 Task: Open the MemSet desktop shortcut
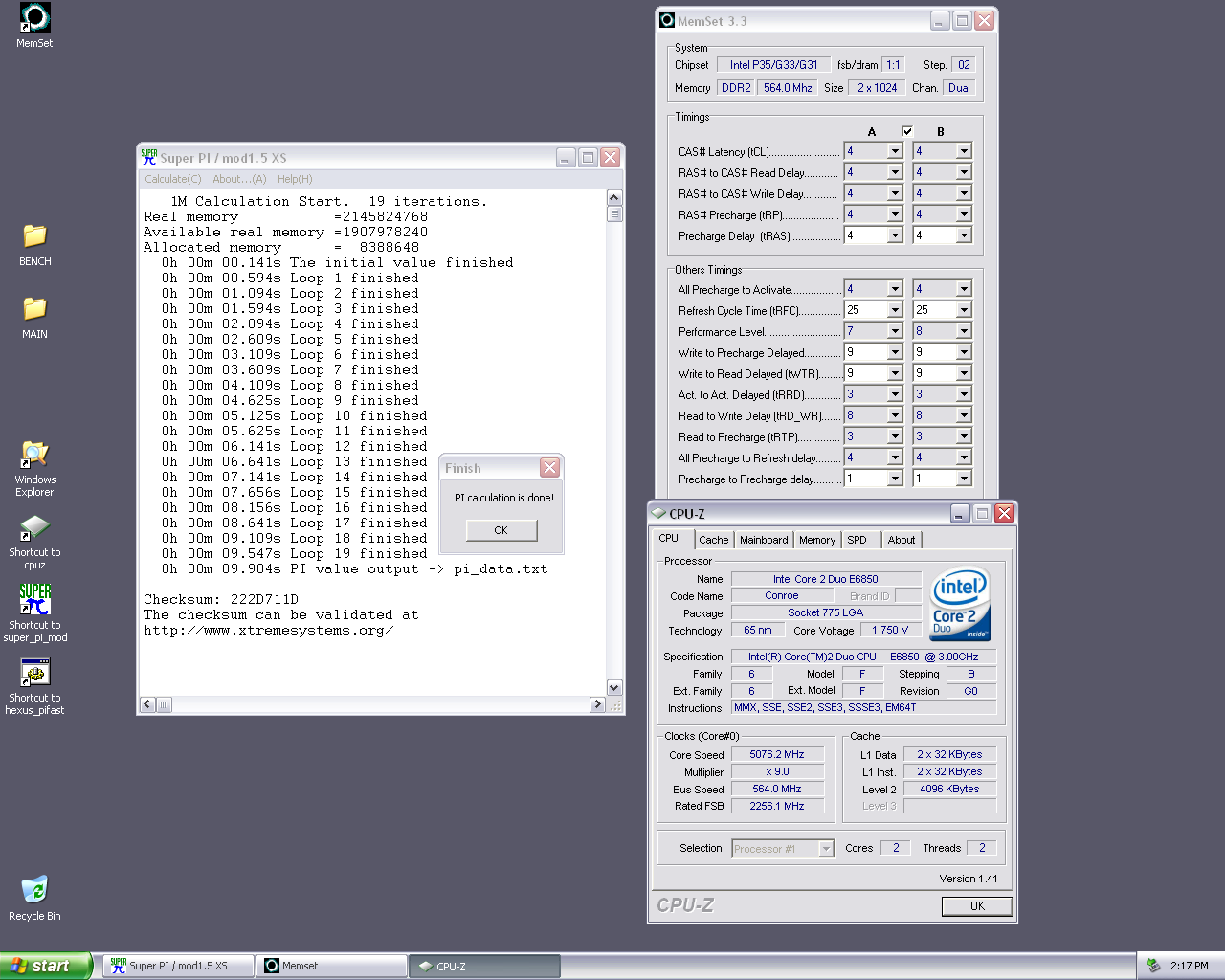coord(34,26)
